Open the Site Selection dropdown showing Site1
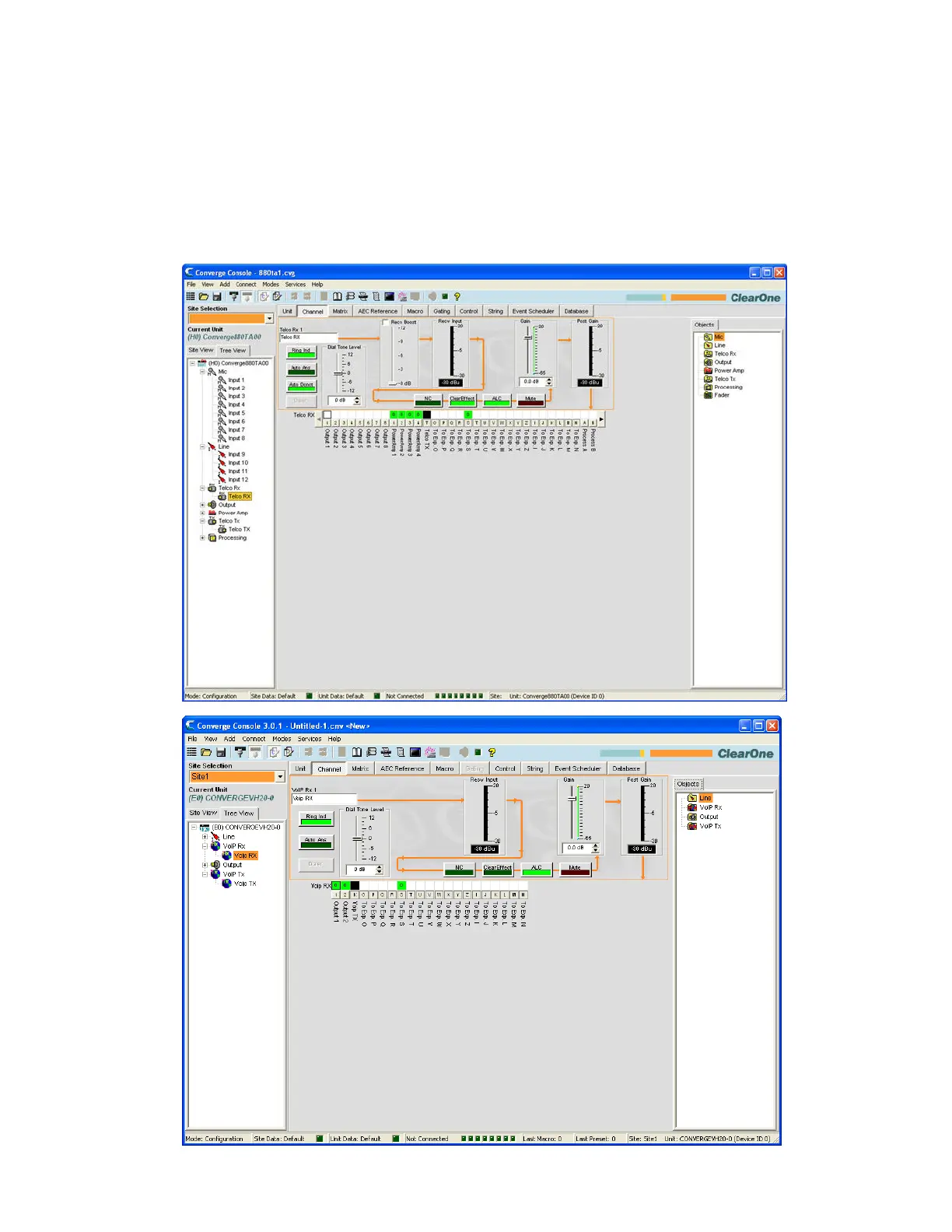The width and height of the screenshot is (952, 1232). click(280, 777)
